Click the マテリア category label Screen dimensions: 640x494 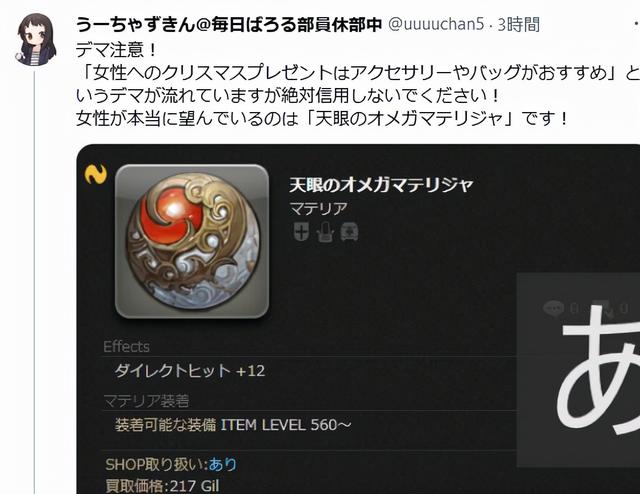[x=318, y=209]
